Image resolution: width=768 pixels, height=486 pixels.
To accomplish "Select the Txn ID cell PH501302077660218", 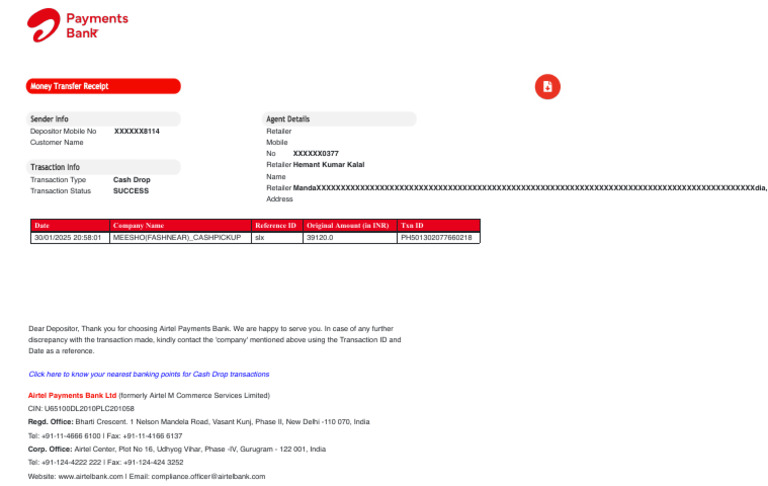I will tap(438, 238).
